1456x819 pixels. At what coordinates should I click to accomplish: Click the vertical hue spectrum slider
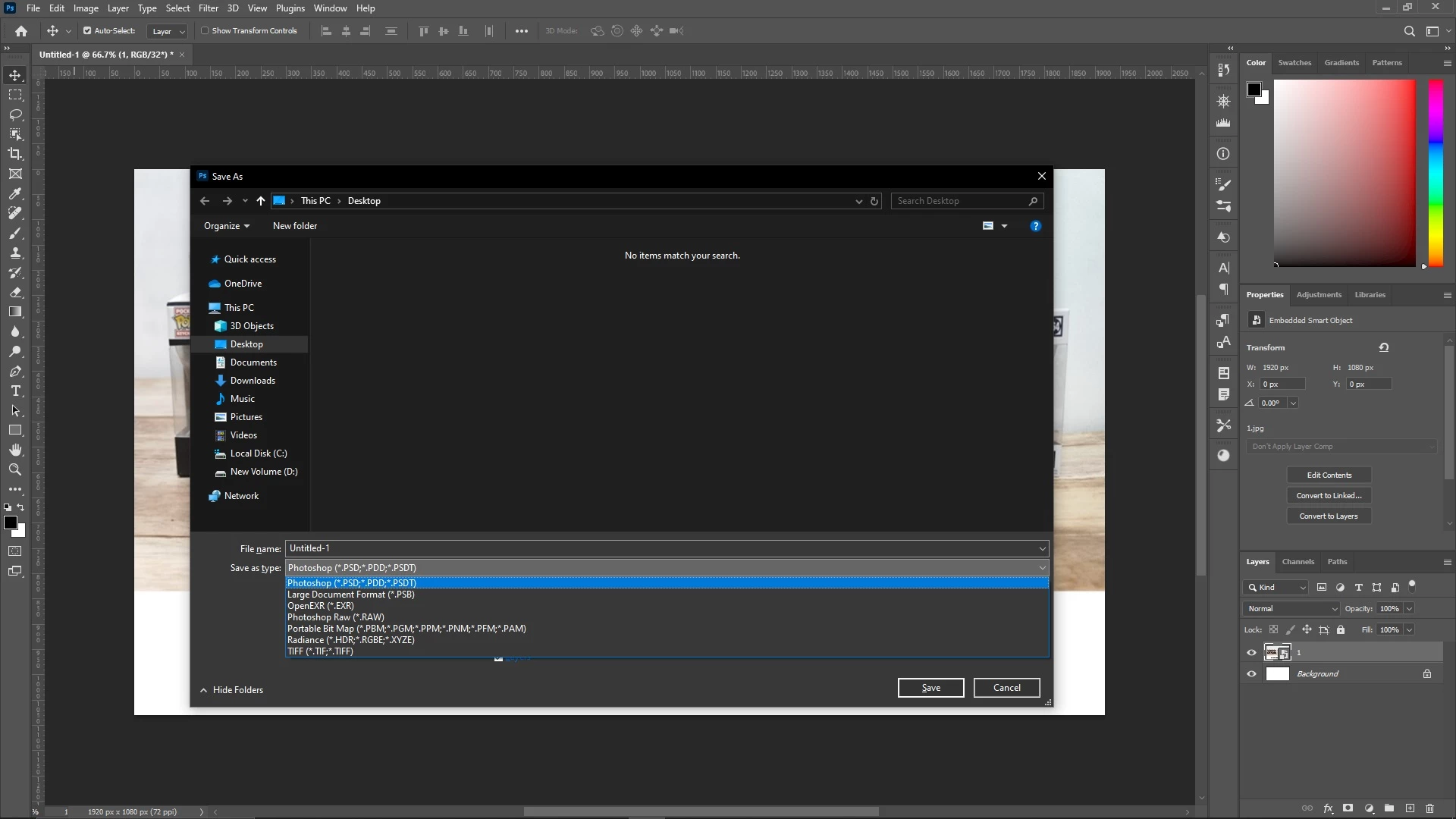[x=1436, y=173]
